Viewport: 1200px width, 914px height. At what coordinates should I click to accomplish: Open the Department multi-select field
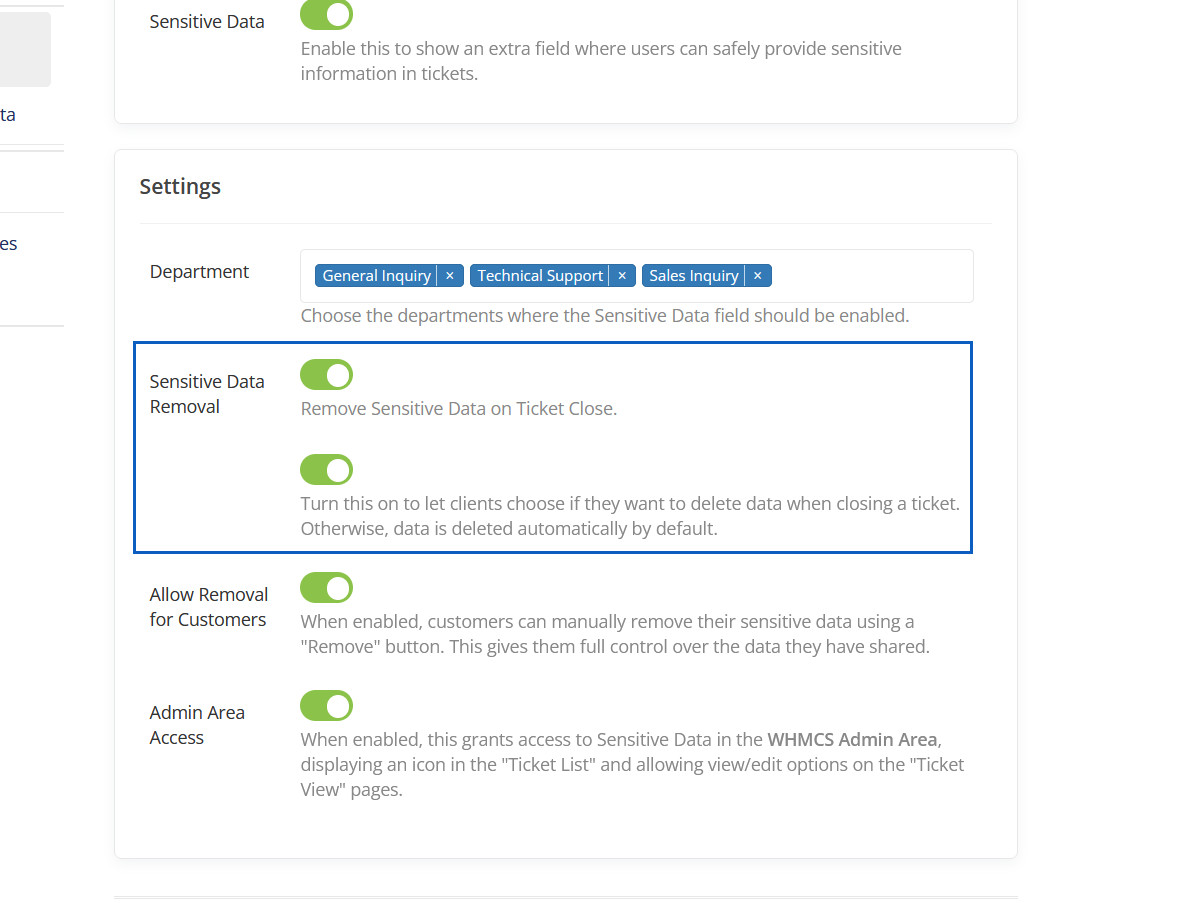pyautogui.click(x=870, y=276)
